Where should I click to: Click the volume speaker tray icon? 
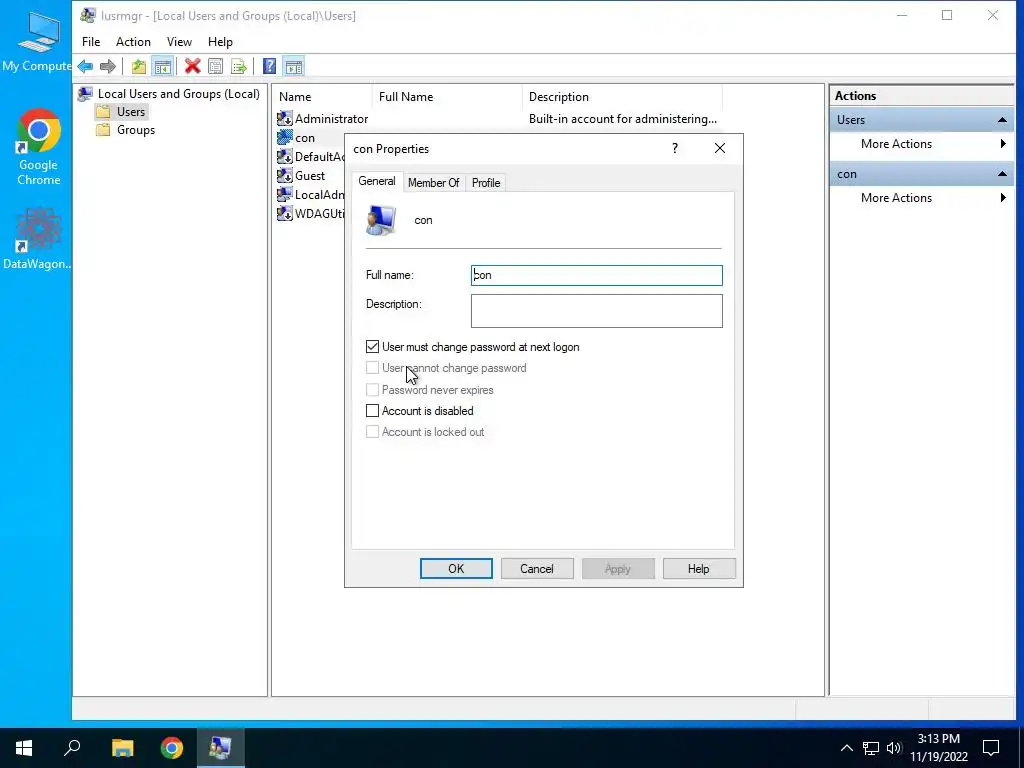[x=894, y=748]
